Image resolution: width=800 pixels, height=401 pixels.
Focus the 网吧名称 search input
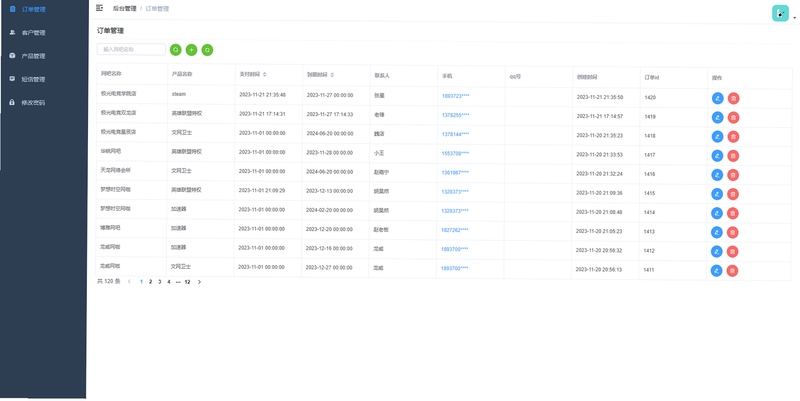[131, 49]
